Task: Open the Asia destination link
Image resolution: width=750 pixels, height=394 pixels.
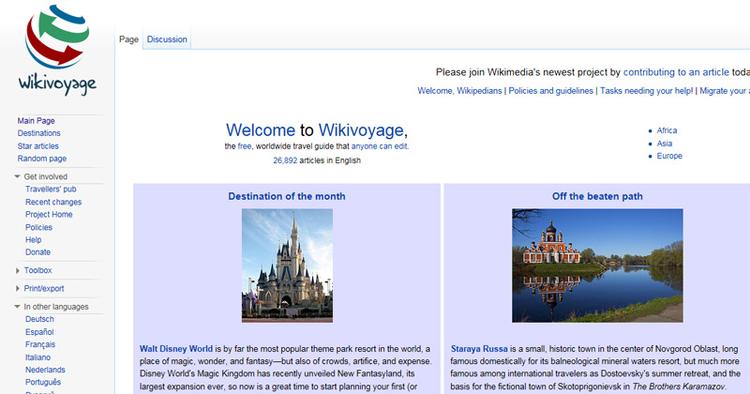Action: point(664,143)
